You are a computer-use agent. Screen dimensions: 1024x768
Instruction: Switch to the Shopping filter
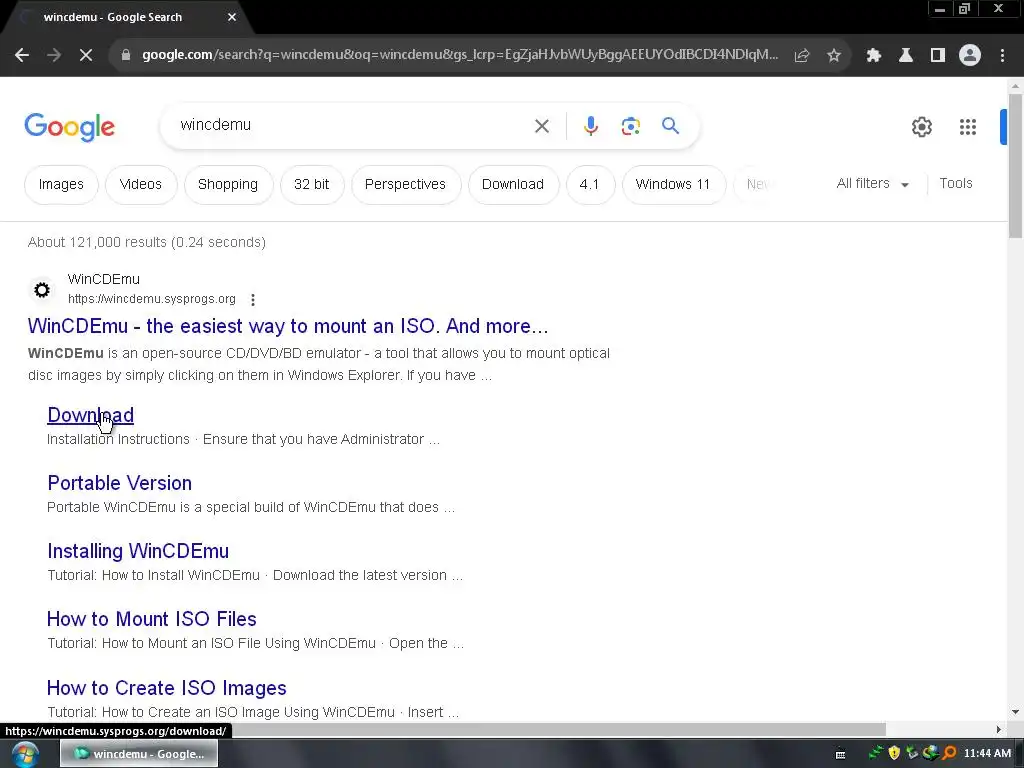[x=228, y=185]
